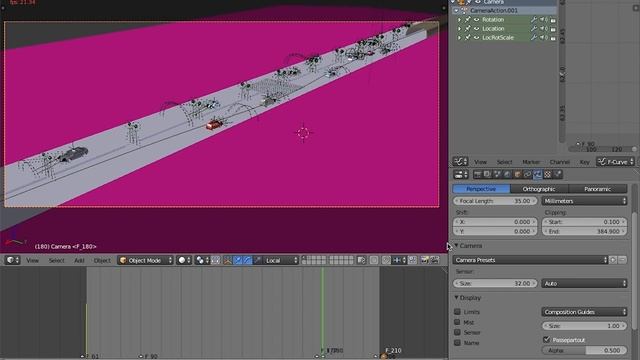
Task: Open the Object properties tab icon
Action: tap(518, 174)
